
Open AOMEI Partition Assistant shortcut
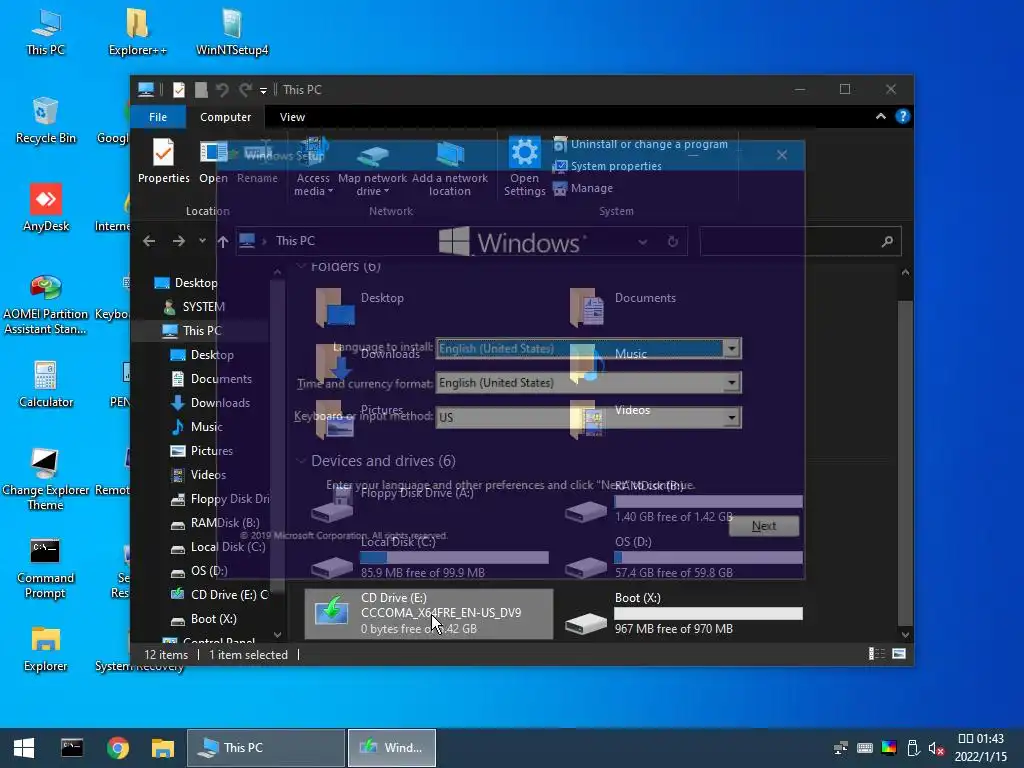[45, 304]
